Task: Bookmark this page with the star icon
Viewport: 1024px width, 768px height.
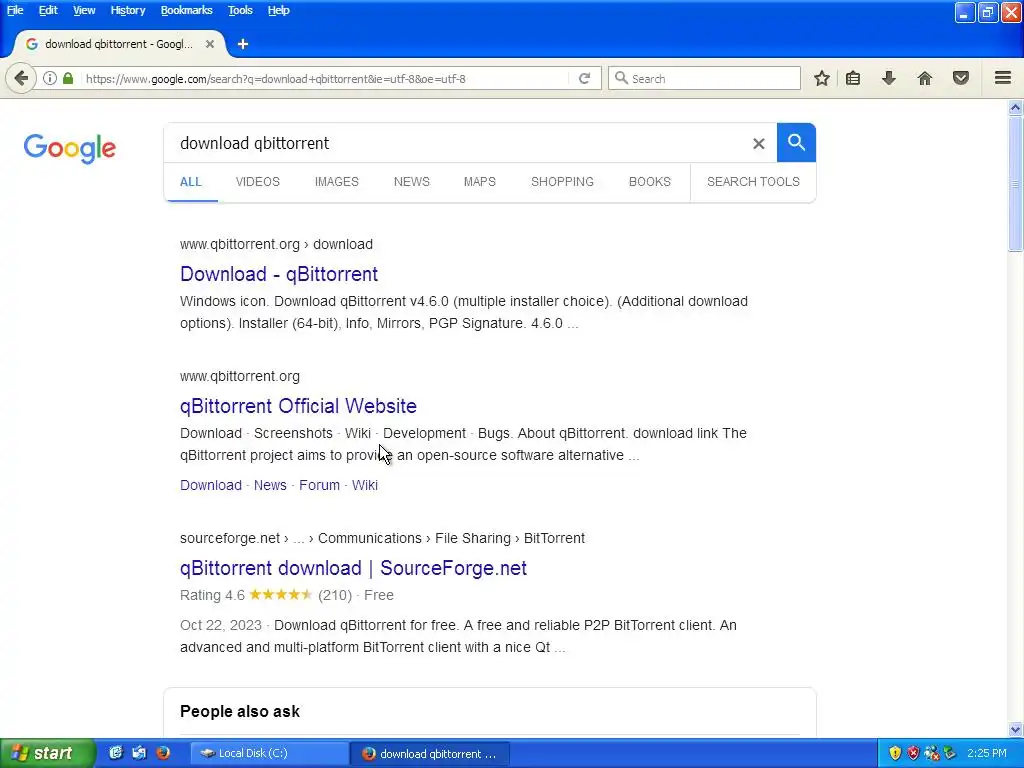Action: point(822,78)
